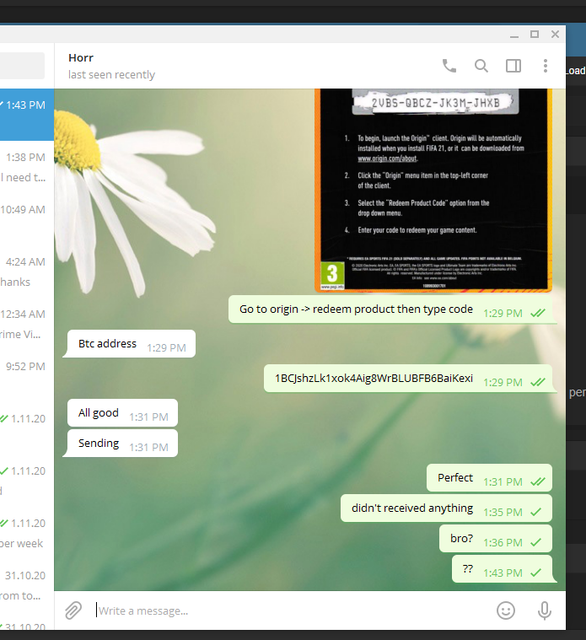This screenshot has width=586, height=640.
Task: Select the 'All good' message
Action: click(x=122, y=413)
